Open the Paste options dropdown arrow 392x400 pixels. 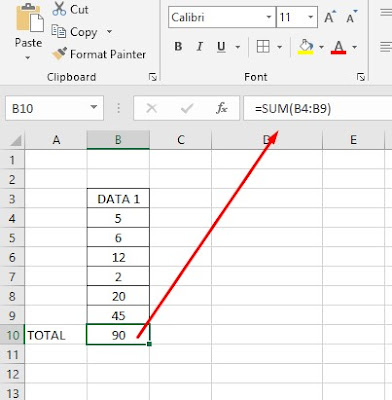[x=28, y=58]
